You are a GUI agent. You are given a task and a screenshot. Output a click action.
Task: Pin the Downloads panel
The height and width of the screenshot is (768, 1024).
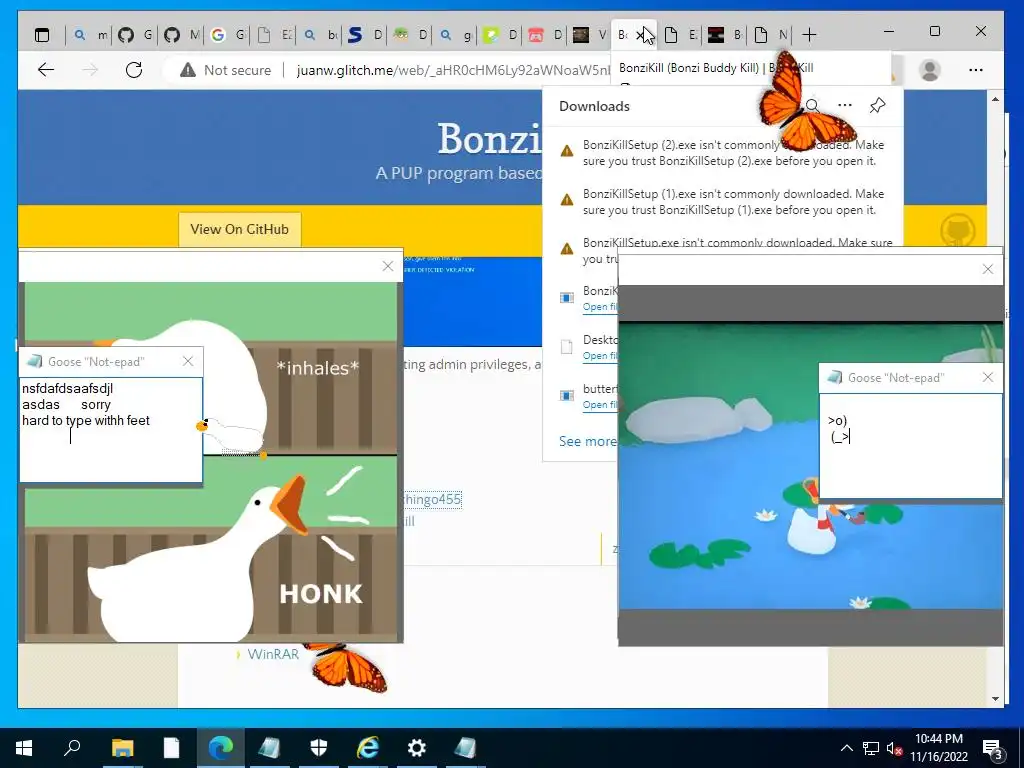877,106
